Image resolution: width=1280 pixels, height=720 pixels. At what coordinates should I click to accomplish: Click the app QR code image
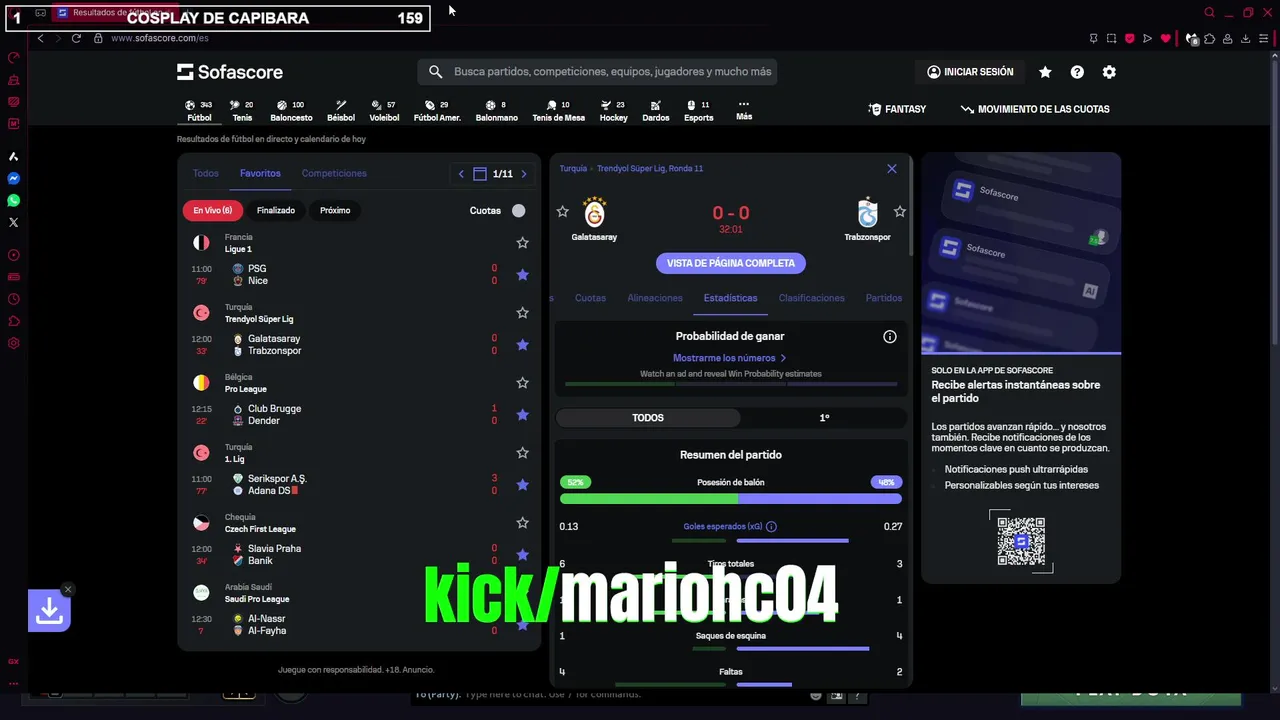coord(1021,541)
